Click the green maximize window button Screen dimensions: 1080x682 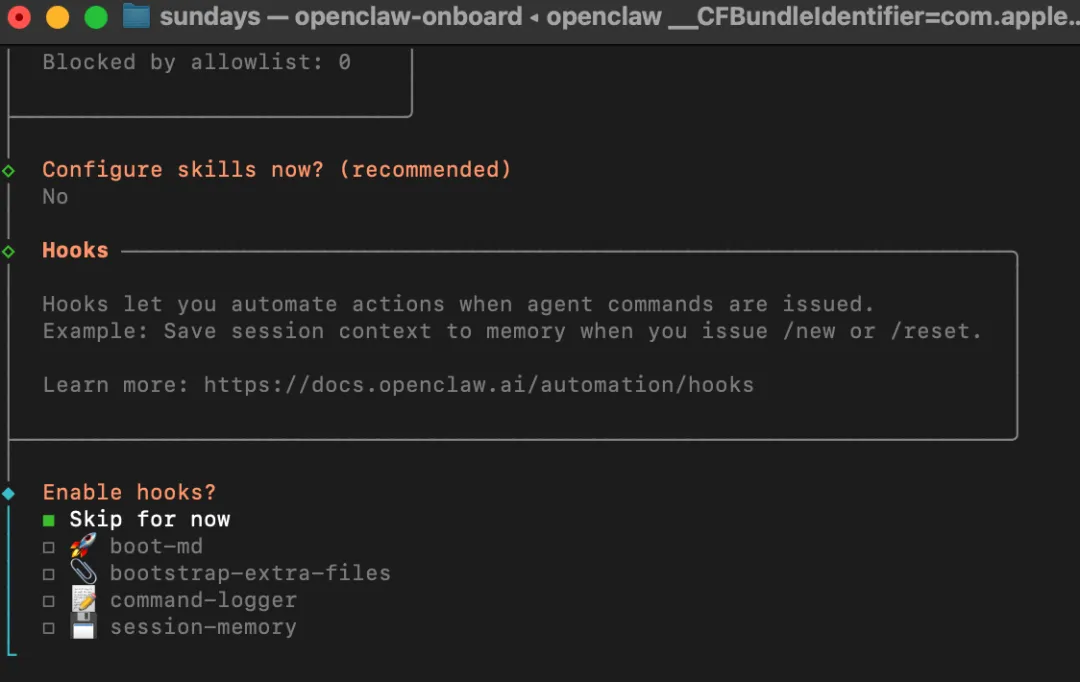tap(96, 17)
